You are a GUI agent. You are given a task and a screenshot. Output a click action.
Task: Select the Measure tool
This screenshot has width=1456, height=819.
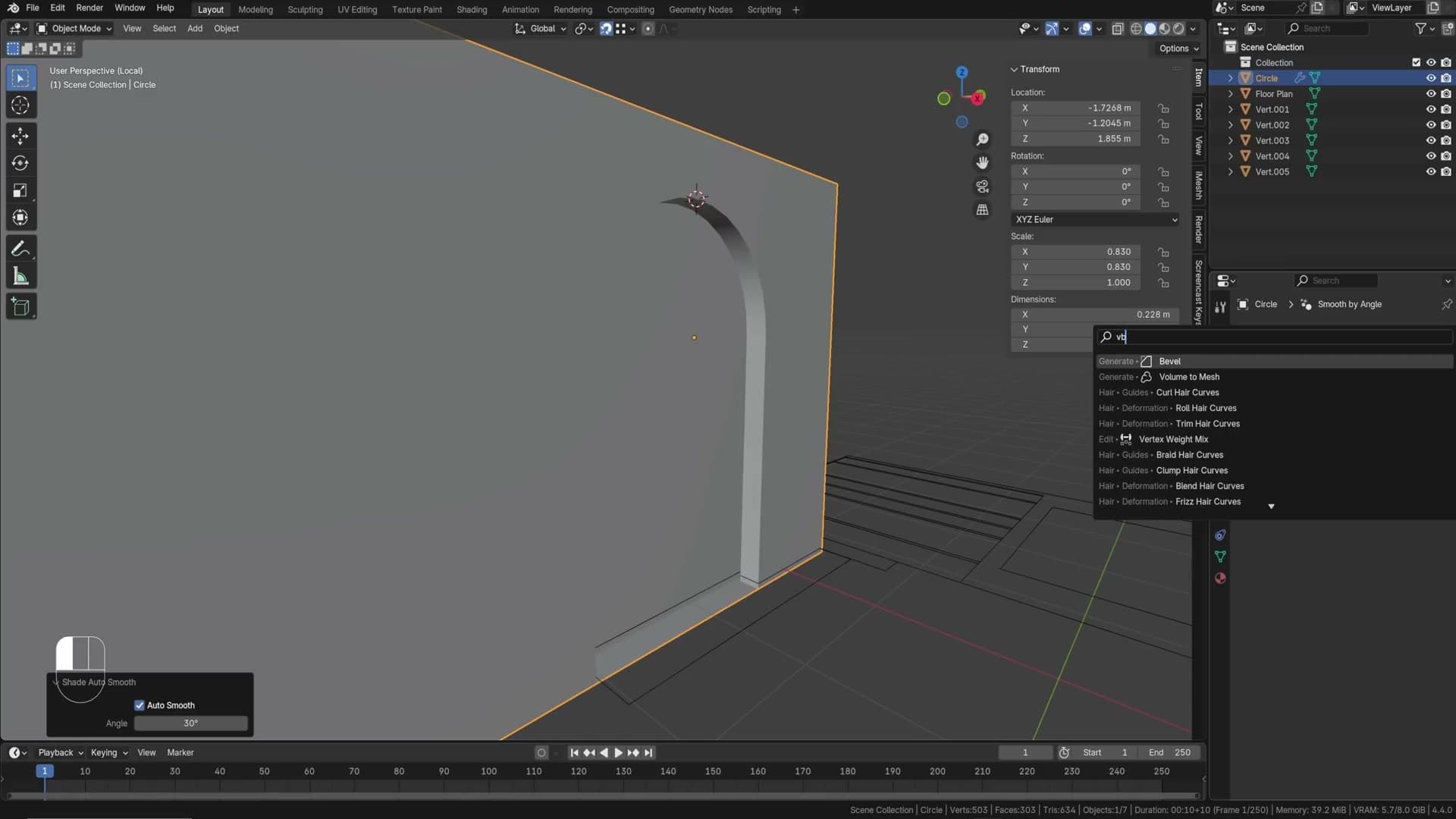click(20, 277)
